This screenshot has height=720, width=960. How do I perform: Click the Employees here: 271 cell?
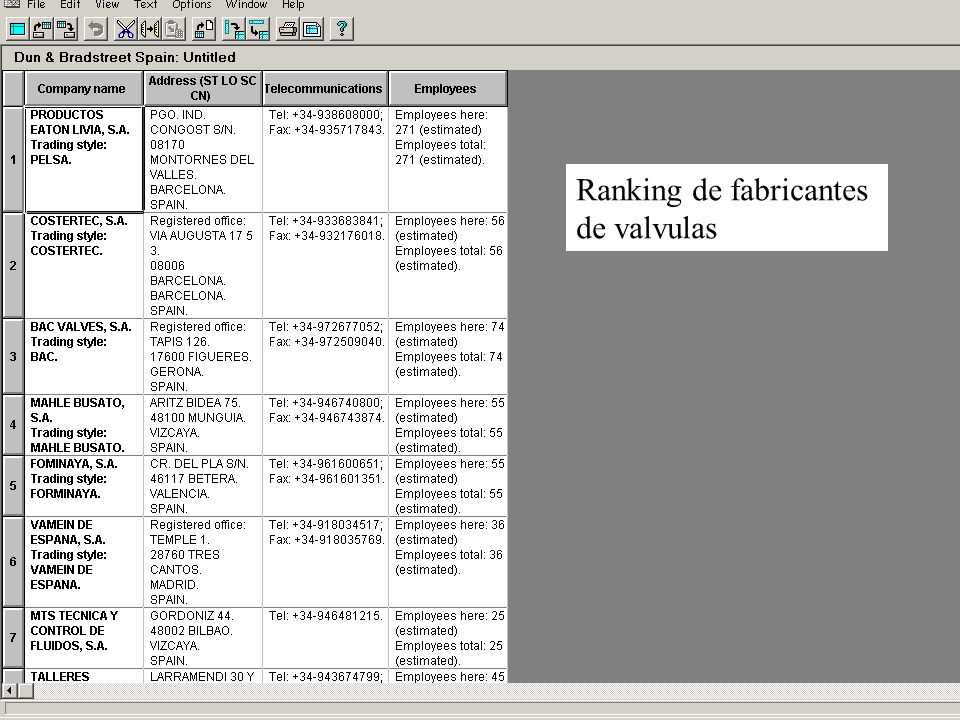[448, 159]
